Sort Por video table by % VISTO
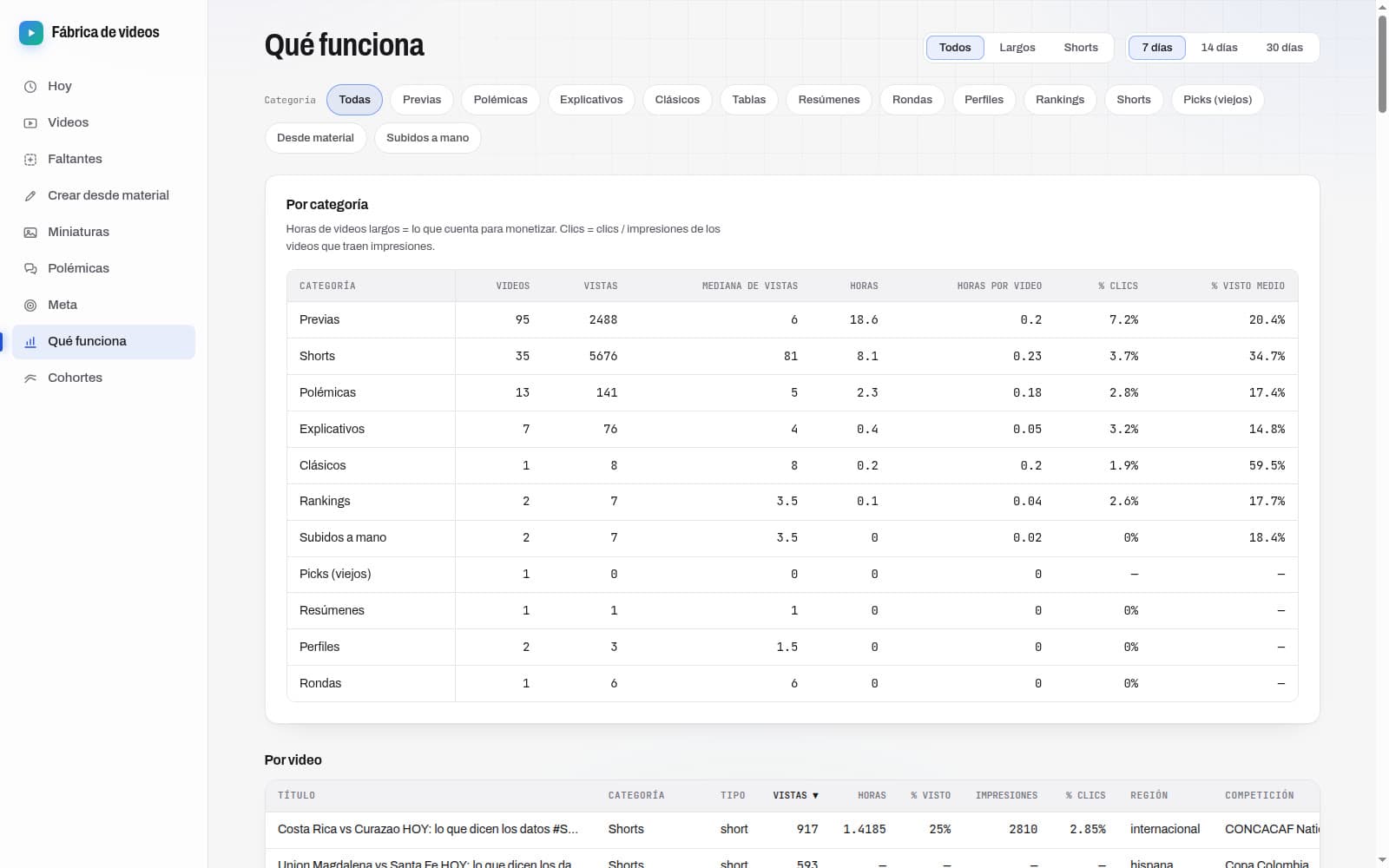1389x868 pixels. 931,795
